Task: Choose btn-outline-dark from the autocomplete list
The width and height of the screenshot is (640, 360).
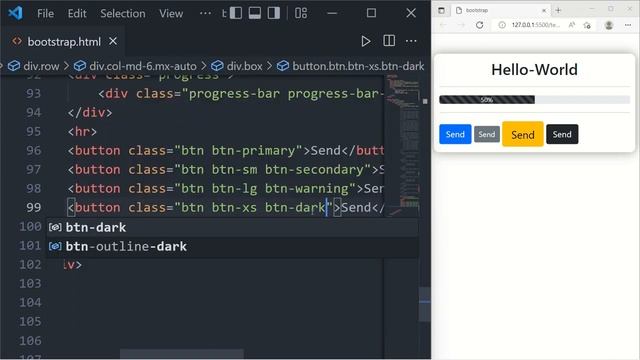Action: coord(233,247)
